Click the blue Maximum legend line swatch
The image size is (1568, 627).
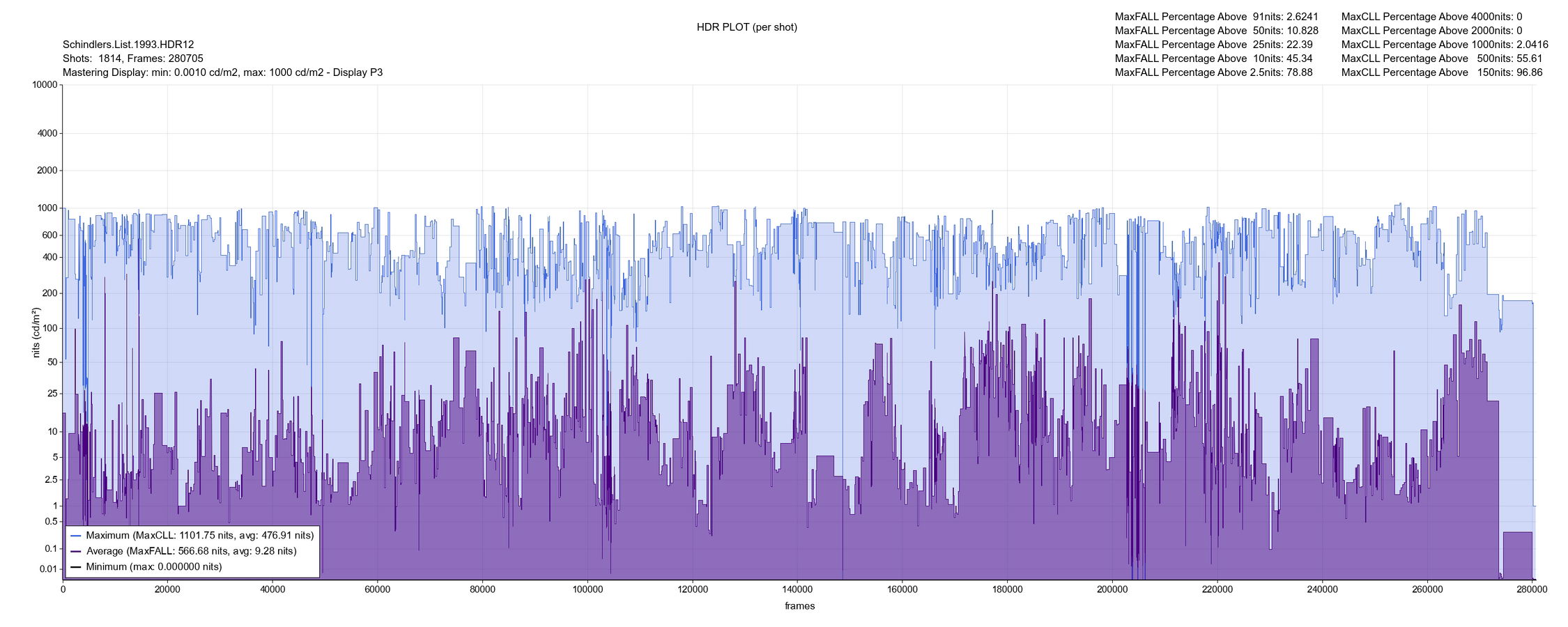click(x=76, y=536)
